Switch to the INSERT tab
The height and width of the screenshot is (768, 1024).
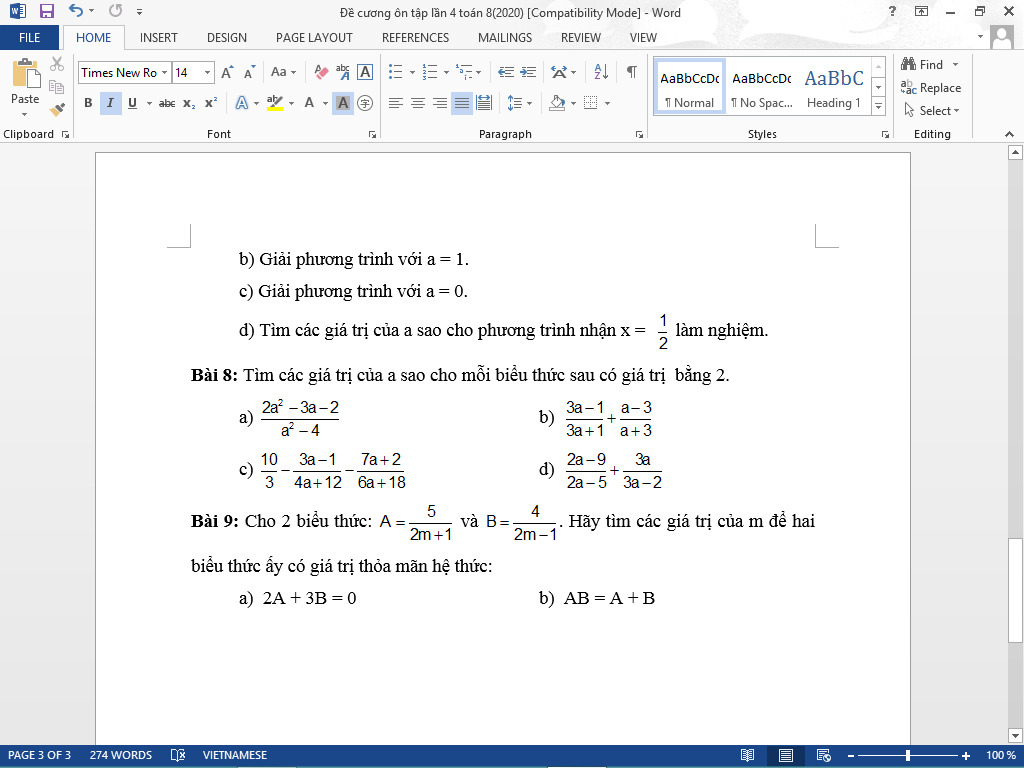[158, 38]
